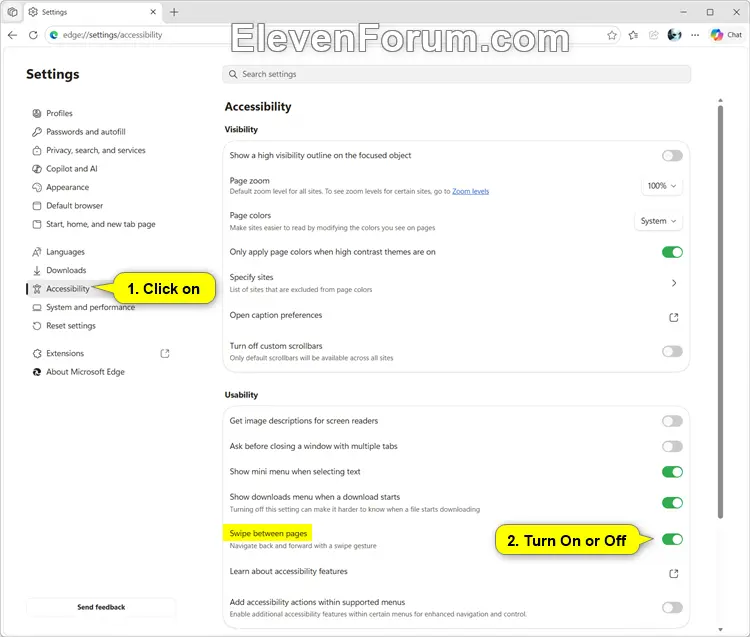Click the Privacy lock icon

37,151
